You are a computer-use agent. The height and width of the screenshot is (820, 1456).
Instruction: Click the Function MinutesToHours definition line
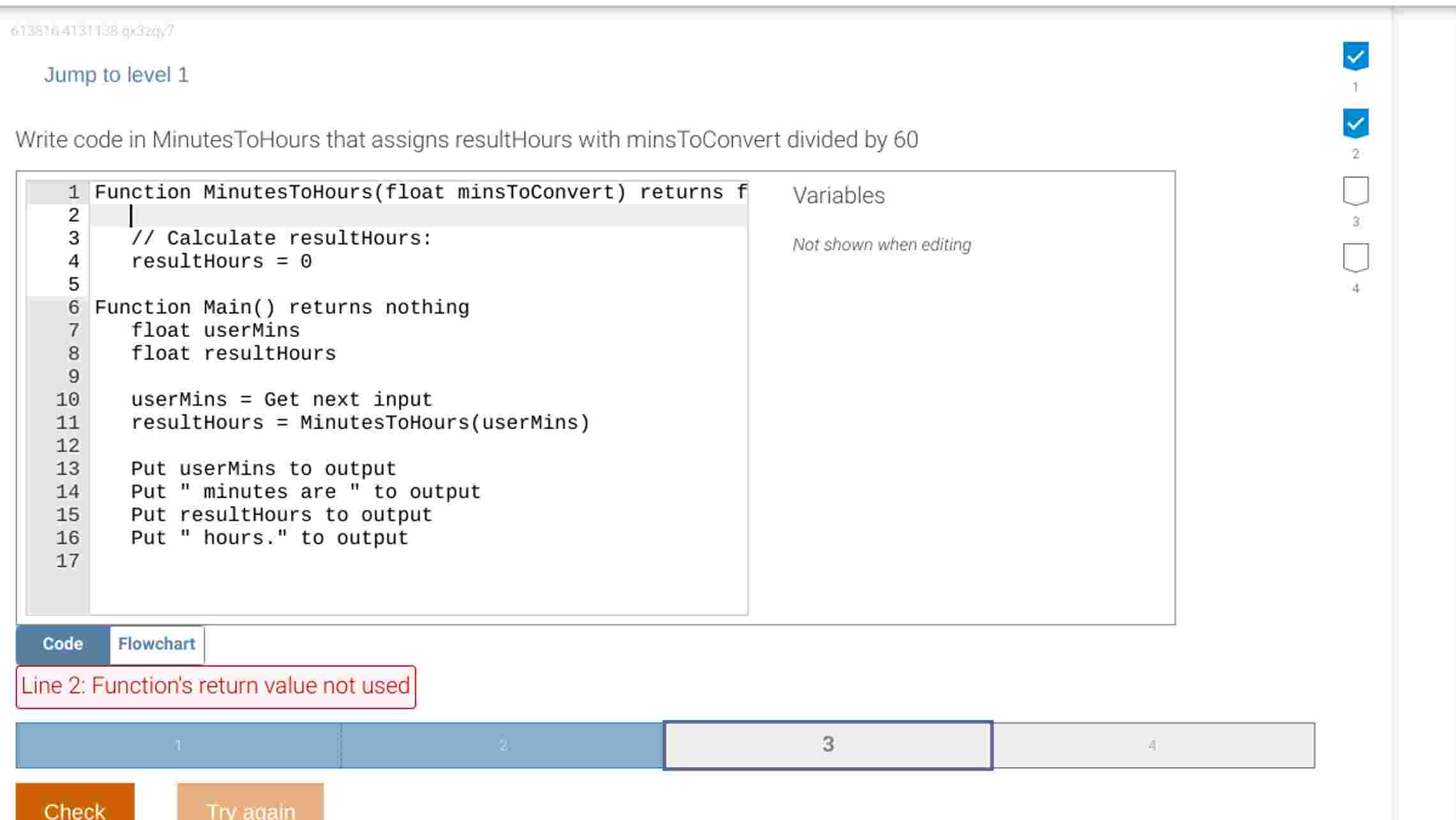[x=420, y=192]
